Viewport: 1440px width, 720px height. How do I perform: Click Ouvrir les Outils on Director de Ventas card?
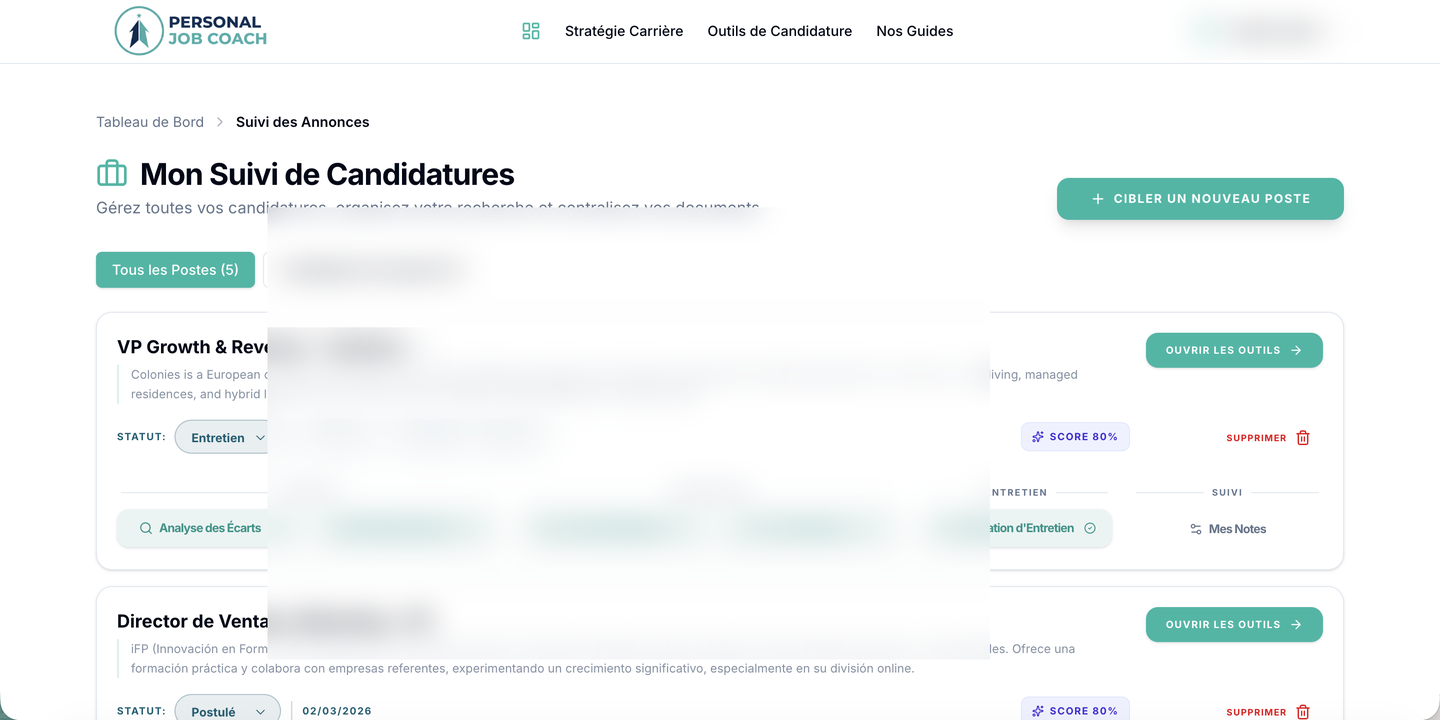[1234, 624]
